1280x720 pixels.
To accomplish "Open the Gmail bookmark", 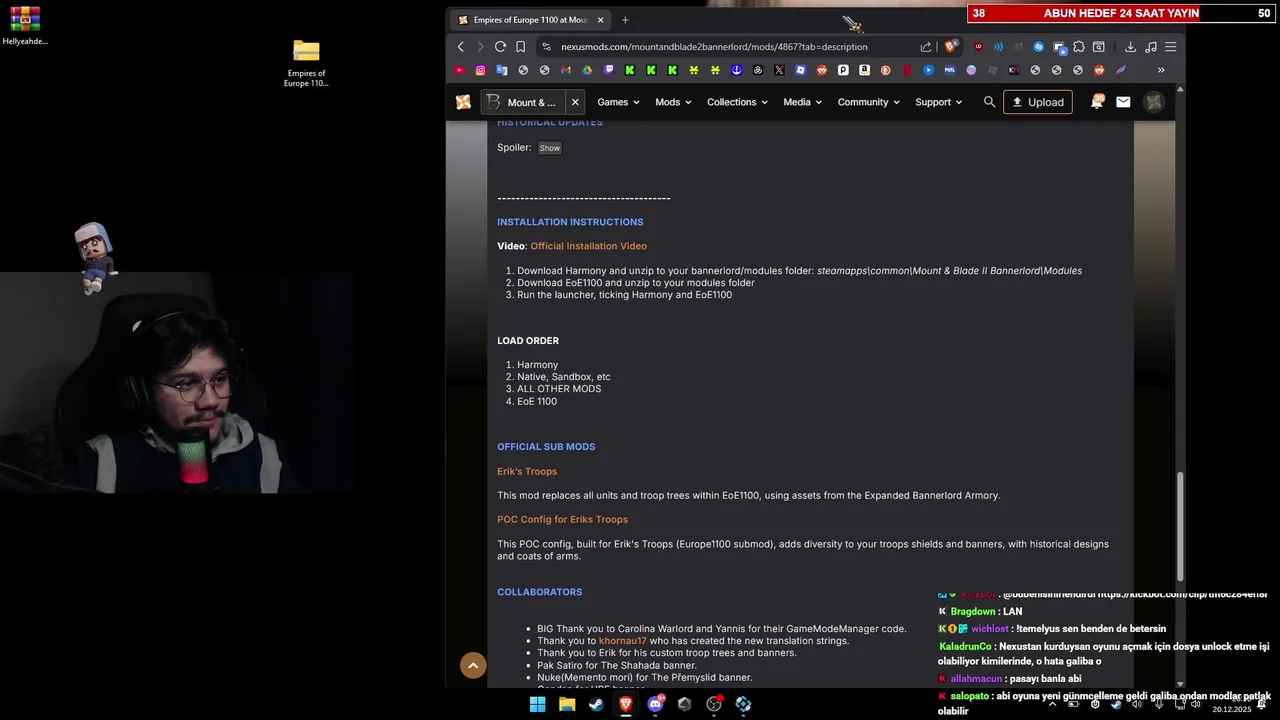I will [566, 70].
